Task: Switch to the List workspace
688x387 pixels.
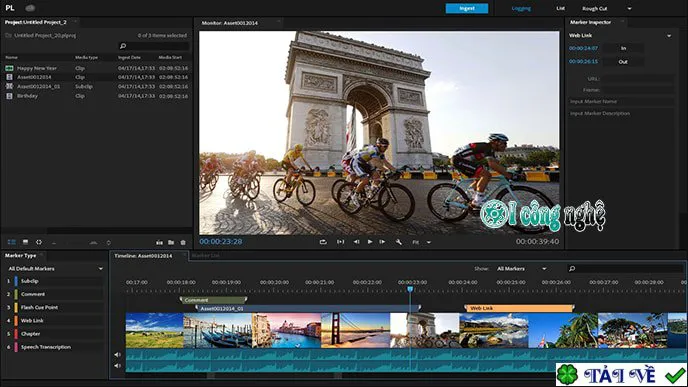Action: [x=560, y=8]
